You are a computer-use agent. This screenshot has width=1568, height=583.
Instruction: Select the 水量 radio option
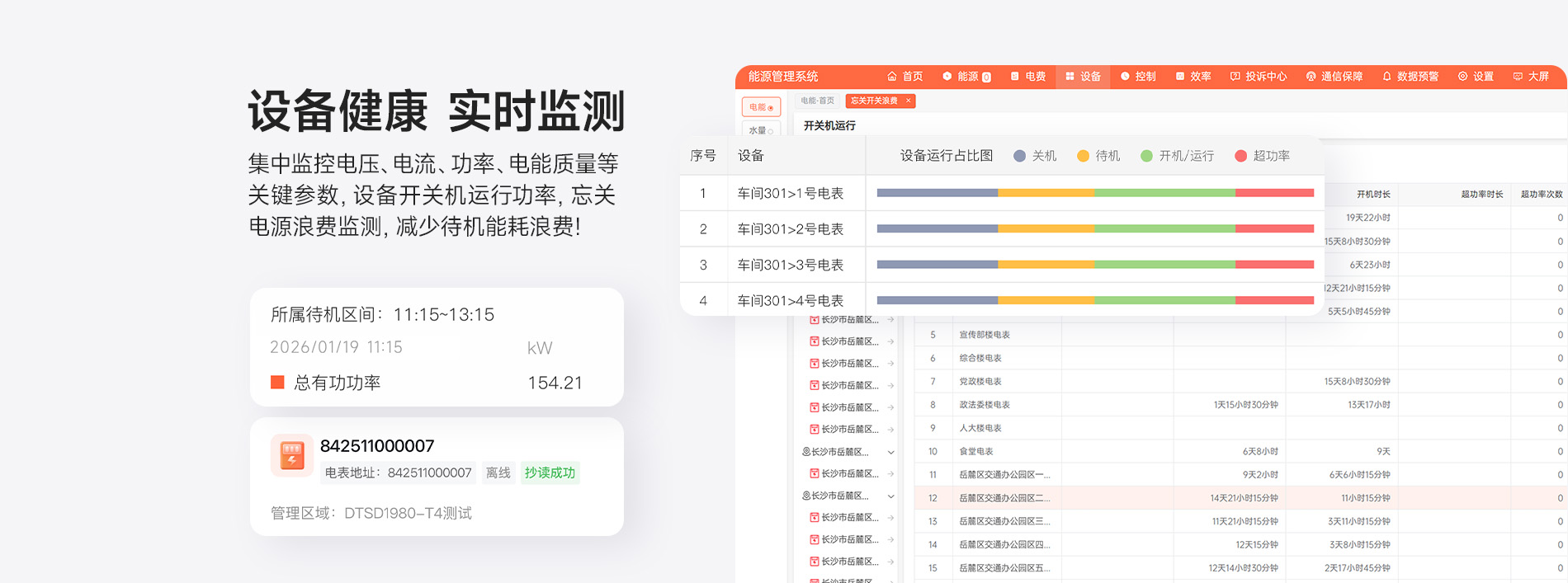[x=770, y=131]
